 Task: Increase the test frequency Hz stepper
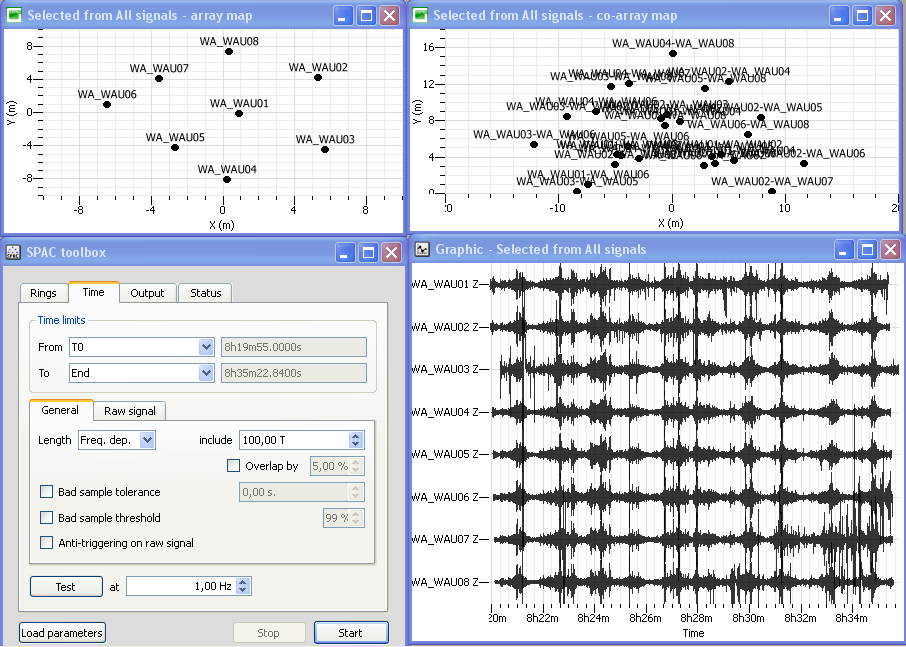tap(243, 583)
